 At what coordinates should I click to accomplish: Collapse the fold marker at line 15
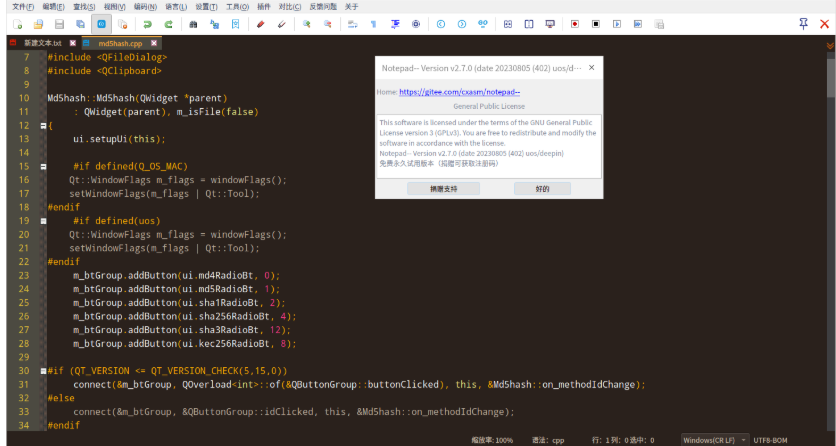coord(43,167)
